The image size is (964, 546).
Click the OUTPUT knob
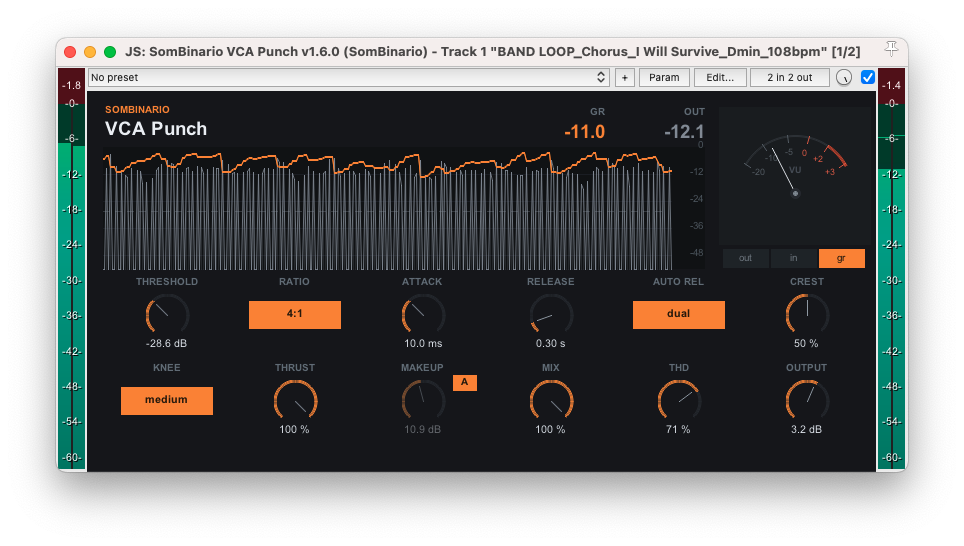pyautogui.click(x=807, y=402)
